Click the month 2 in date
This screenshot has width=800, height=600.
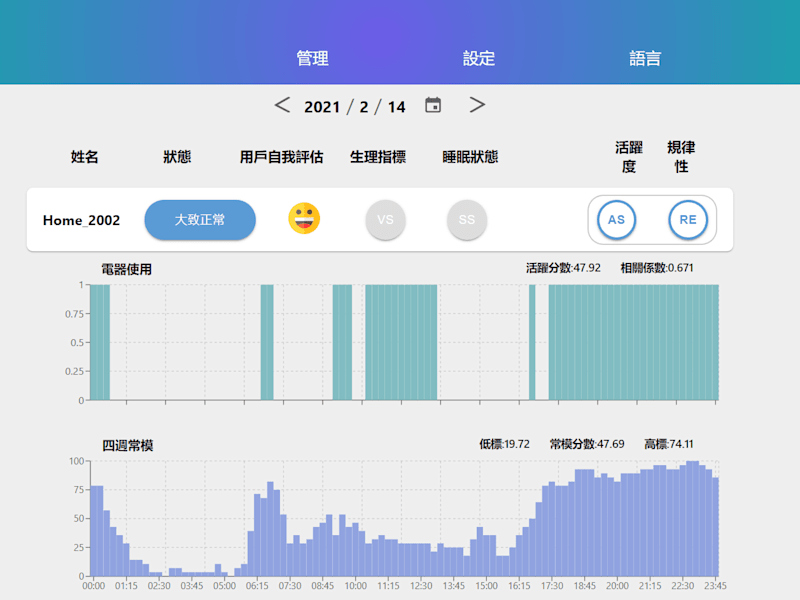pyautogui.click(x=364, y=107)
